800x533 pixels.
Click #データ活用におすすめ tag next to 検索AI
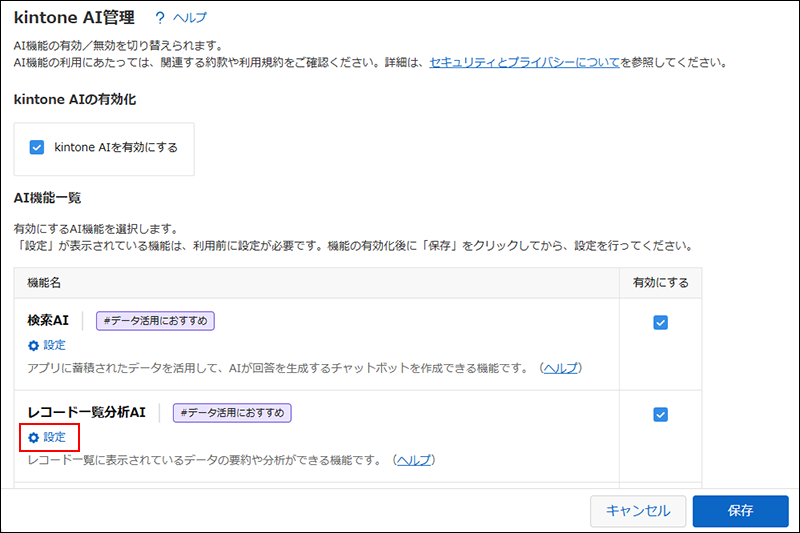click(x=155, y=321)
